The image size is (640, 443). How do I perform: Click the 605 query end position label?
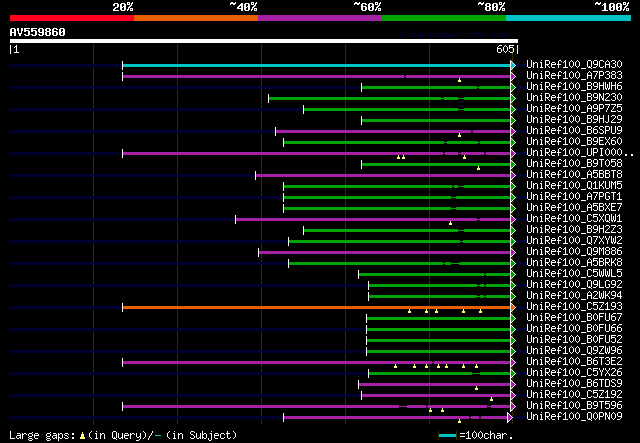[505, 49]
